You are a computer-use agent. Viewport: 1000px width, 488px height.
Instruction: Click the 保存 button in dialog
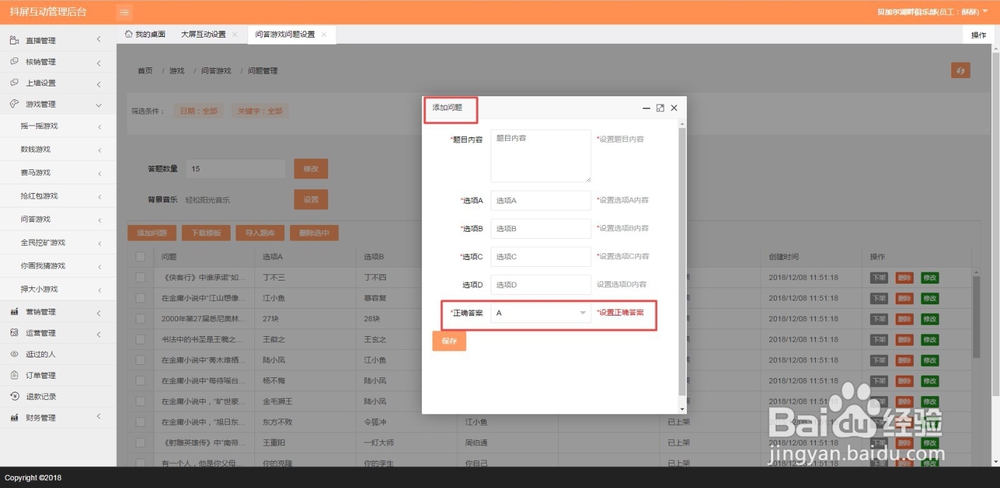(x=449, y=341)
